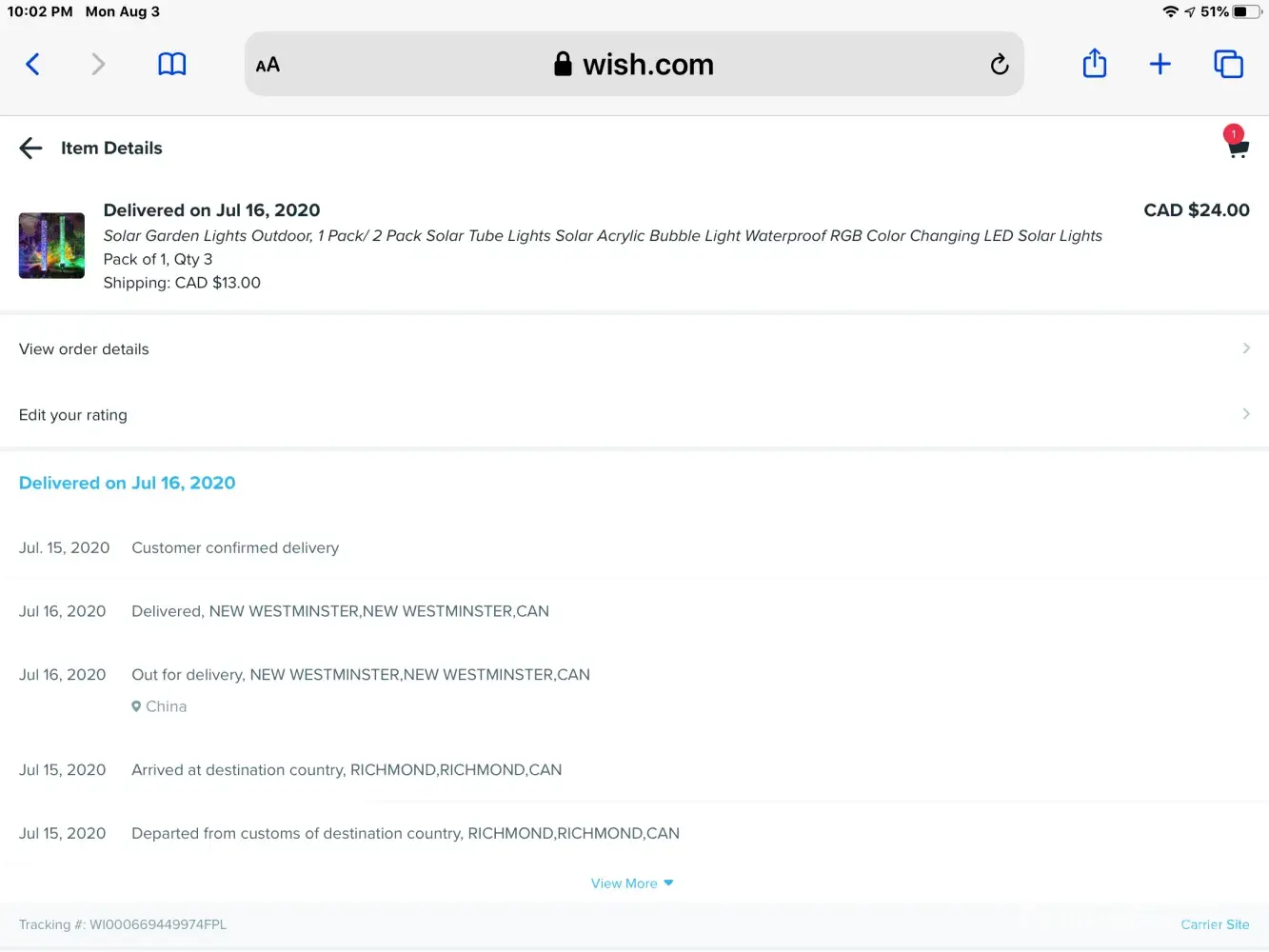Open the Safari share sheet
Screen dimensions: 1269x952
[x=1095, y=64]
